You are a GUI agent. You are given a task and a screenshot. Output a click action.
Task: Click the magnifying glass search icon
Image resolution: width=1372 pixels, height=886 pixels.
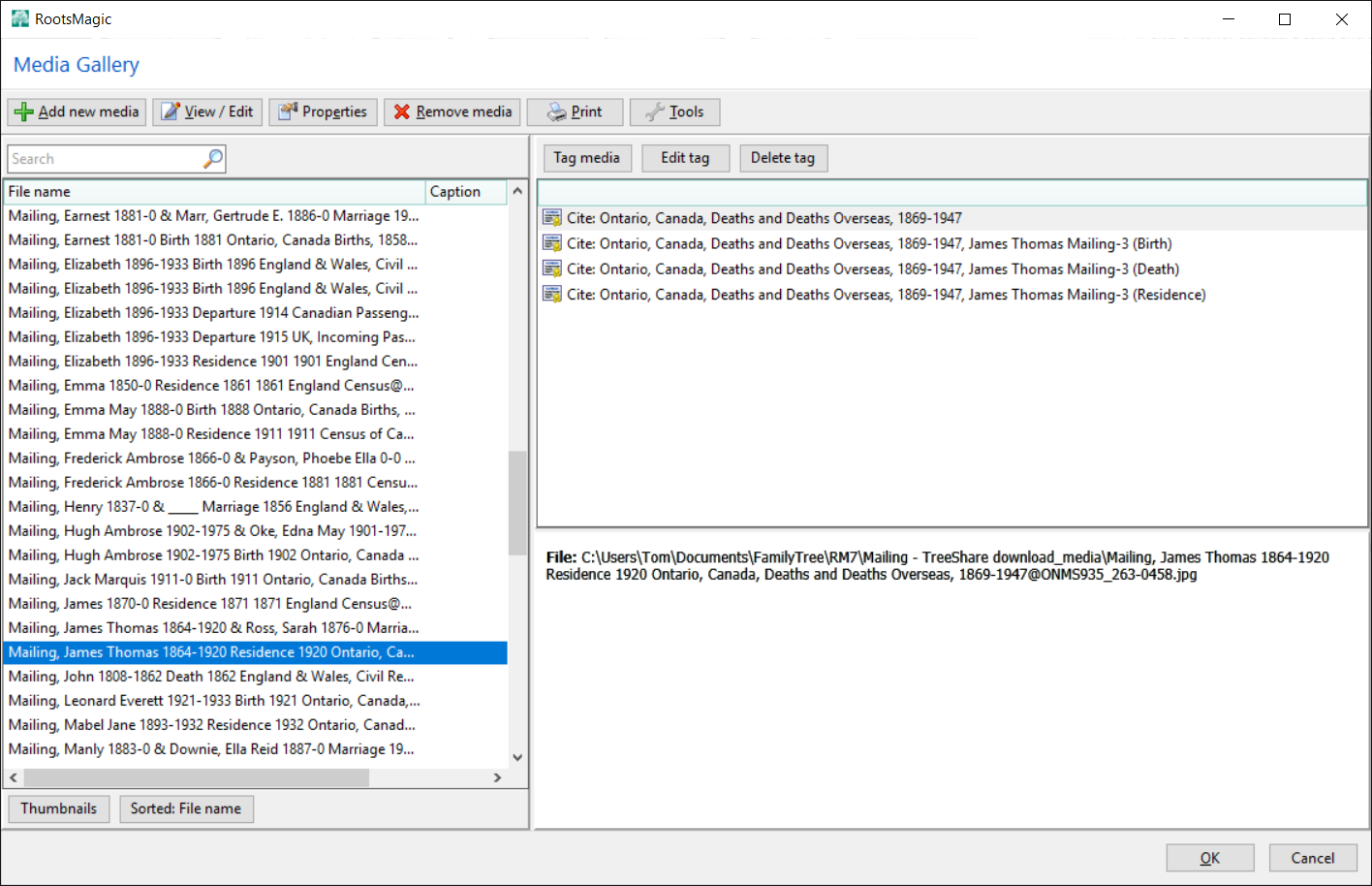pyautogui.click(x=213, y=158)
